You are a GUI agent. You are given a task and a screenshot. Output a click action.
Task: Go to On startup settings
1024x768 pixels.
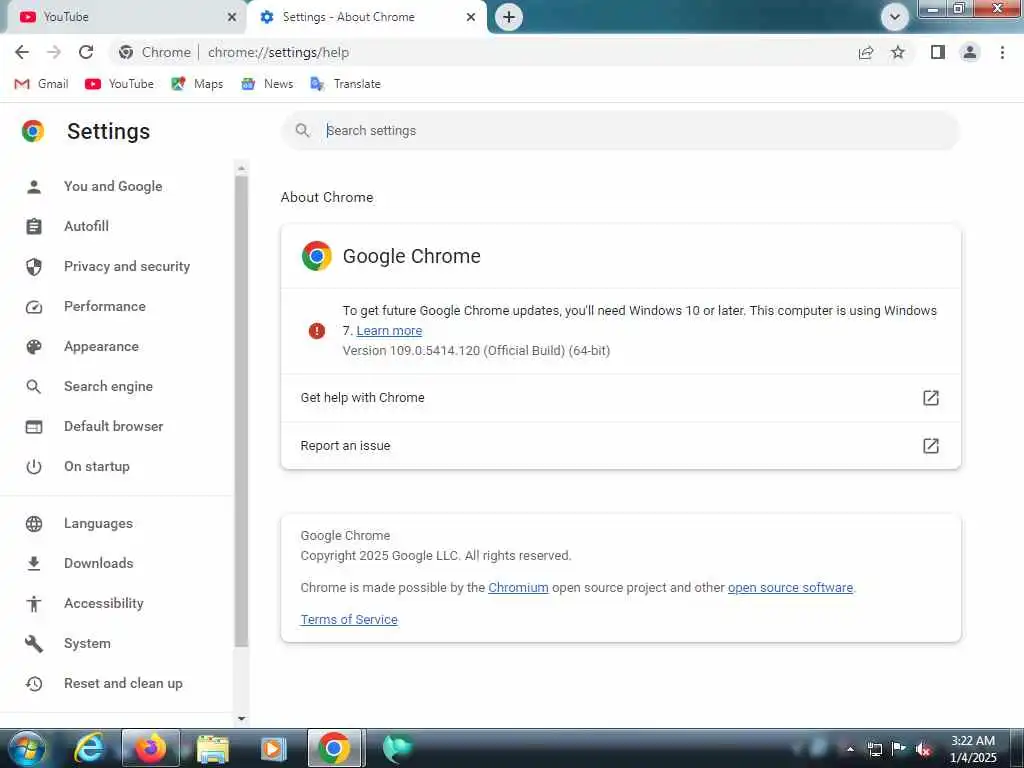tap(97, 466)
